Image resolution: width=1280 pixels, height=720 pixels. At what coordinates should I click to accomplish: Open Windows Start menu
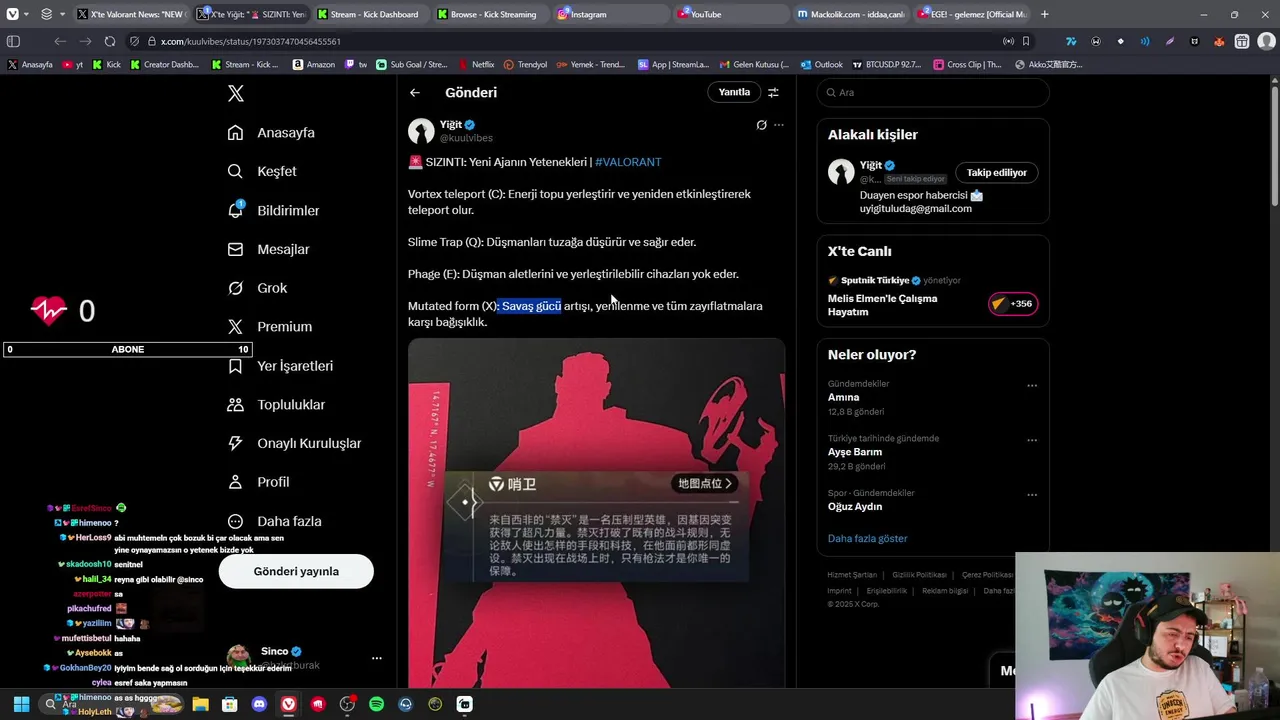pos(21,704)
